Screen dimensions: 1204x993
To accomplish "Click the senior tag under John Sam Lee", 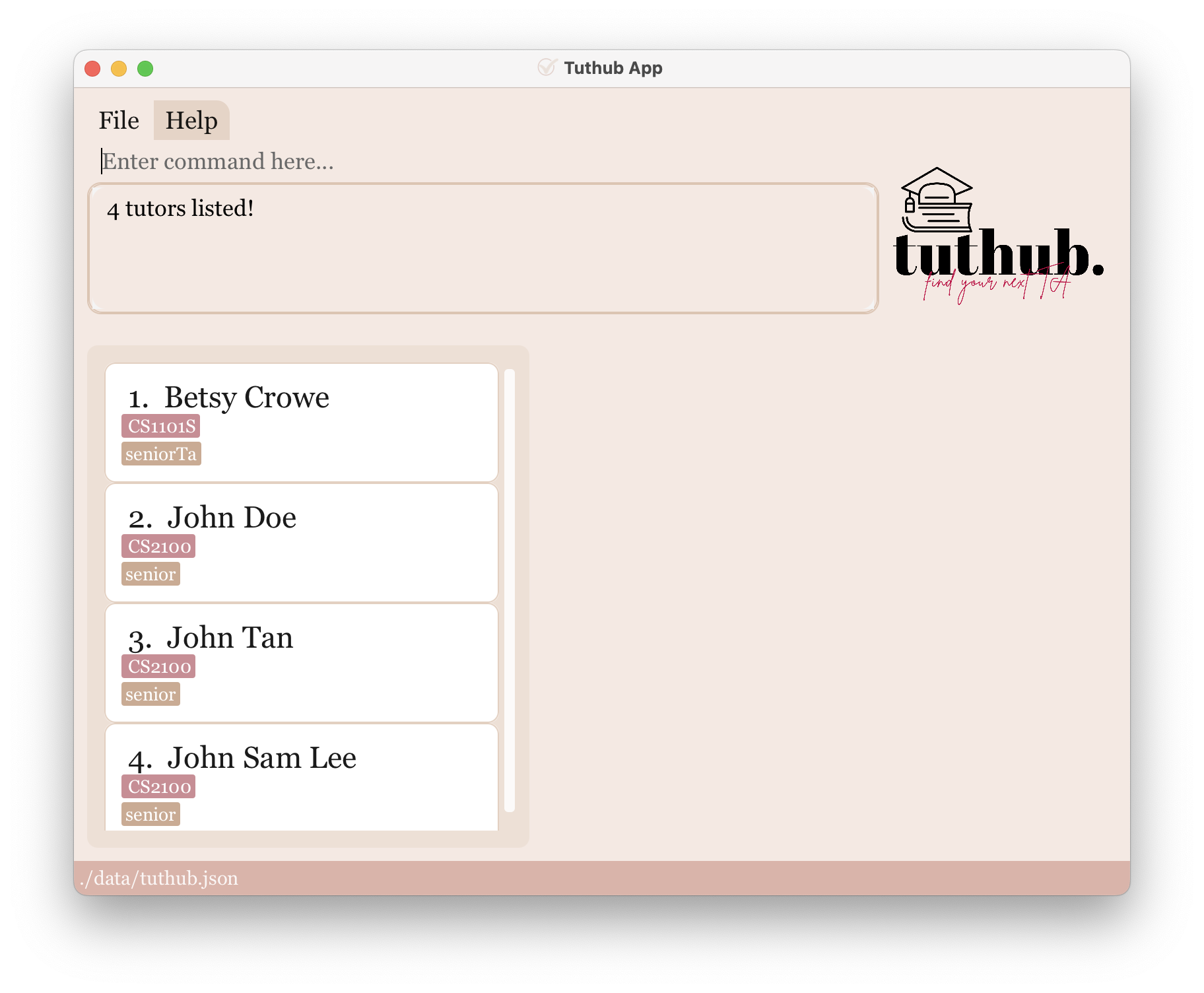I will click(150, 815).
